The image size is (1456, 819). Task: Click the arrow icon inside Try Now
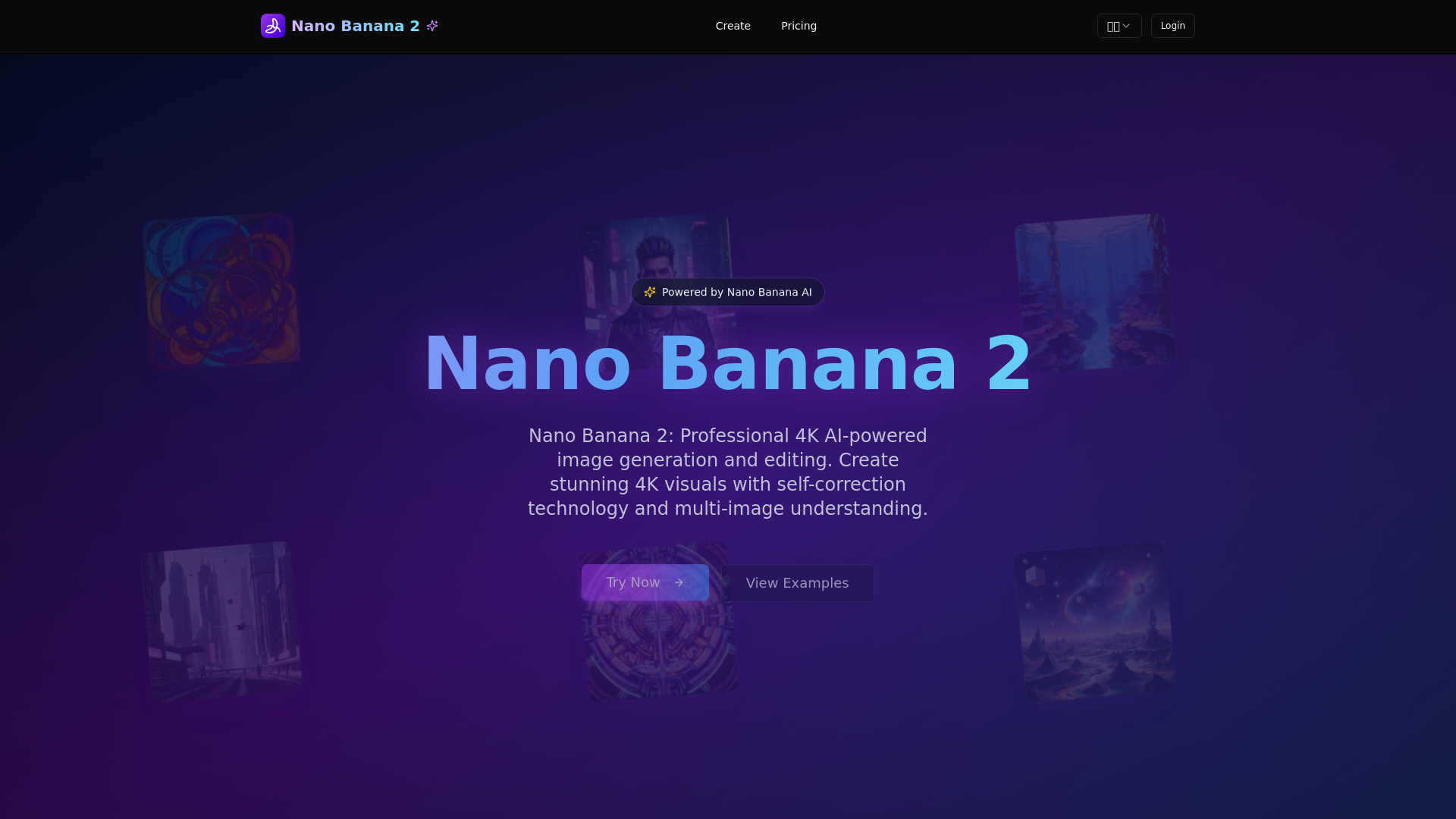coord(679,582)
